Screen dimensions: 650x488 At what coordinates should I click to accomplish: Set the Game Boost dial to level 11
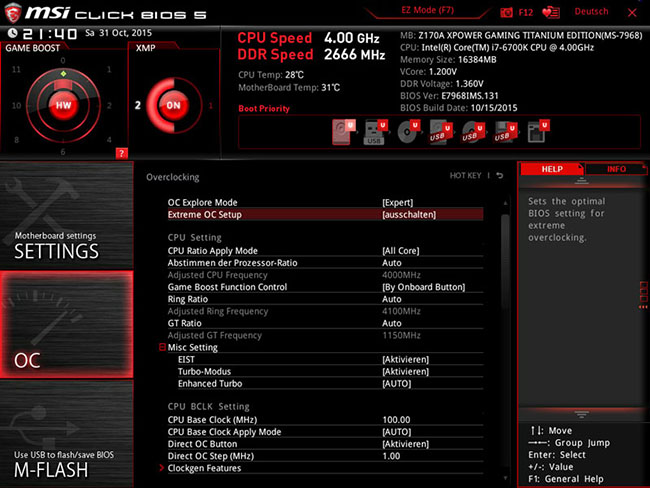[16, 69]
